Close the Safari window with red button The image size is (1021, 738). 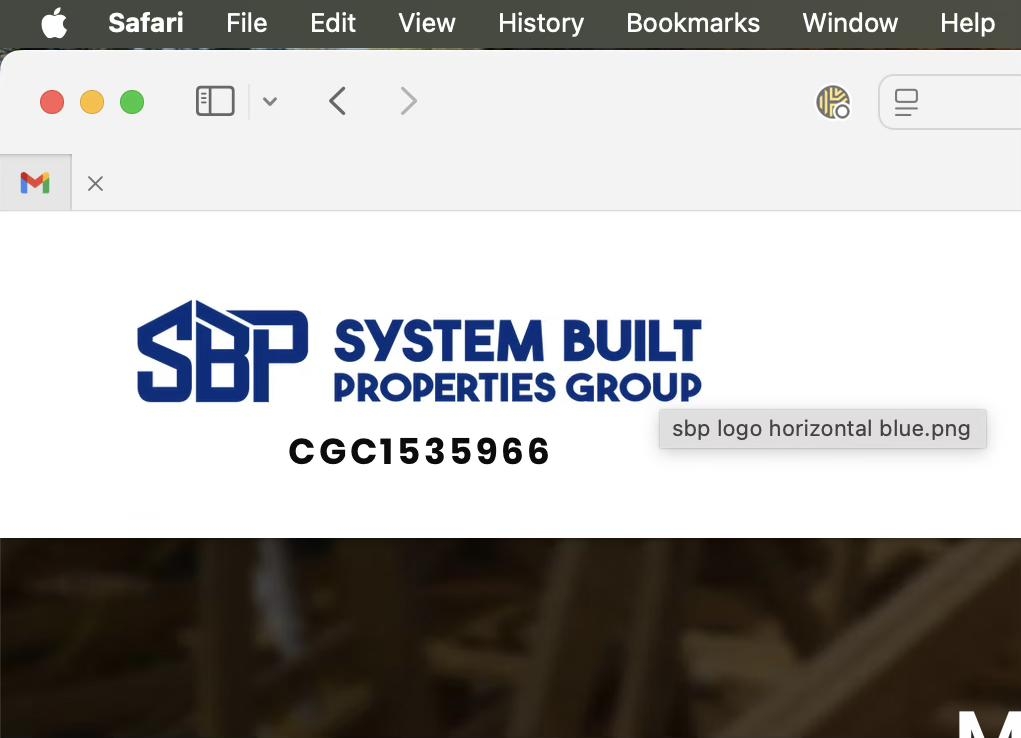coord(52,102)
